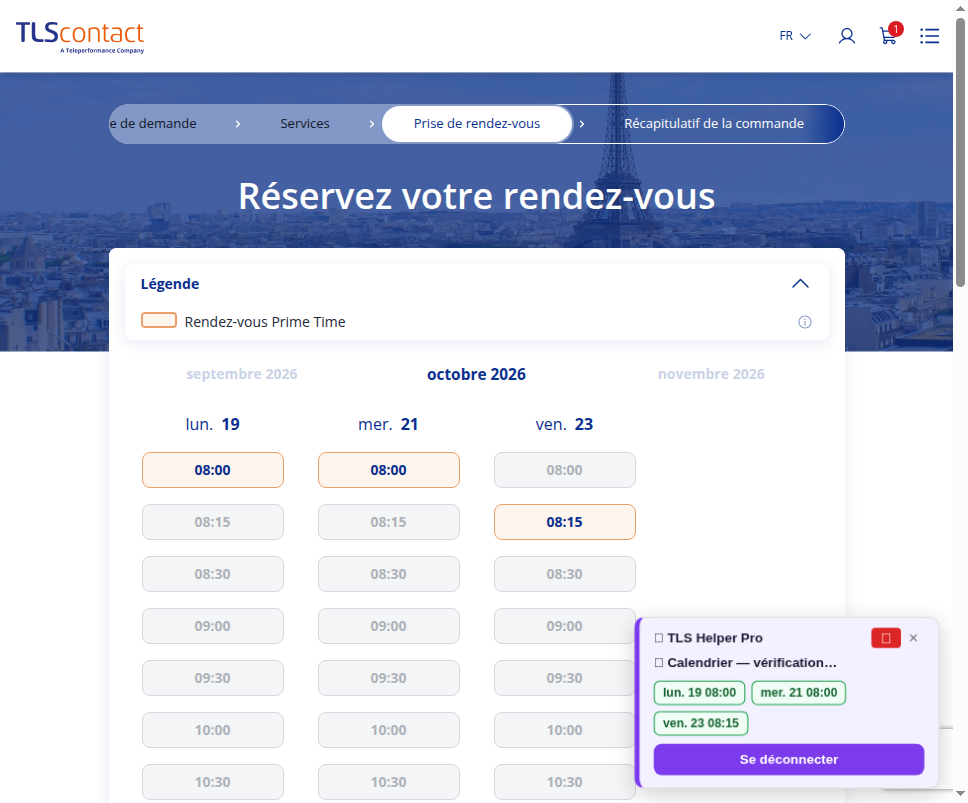Click the 'ven. 23 08:15' helper chip

pos(701,723)
